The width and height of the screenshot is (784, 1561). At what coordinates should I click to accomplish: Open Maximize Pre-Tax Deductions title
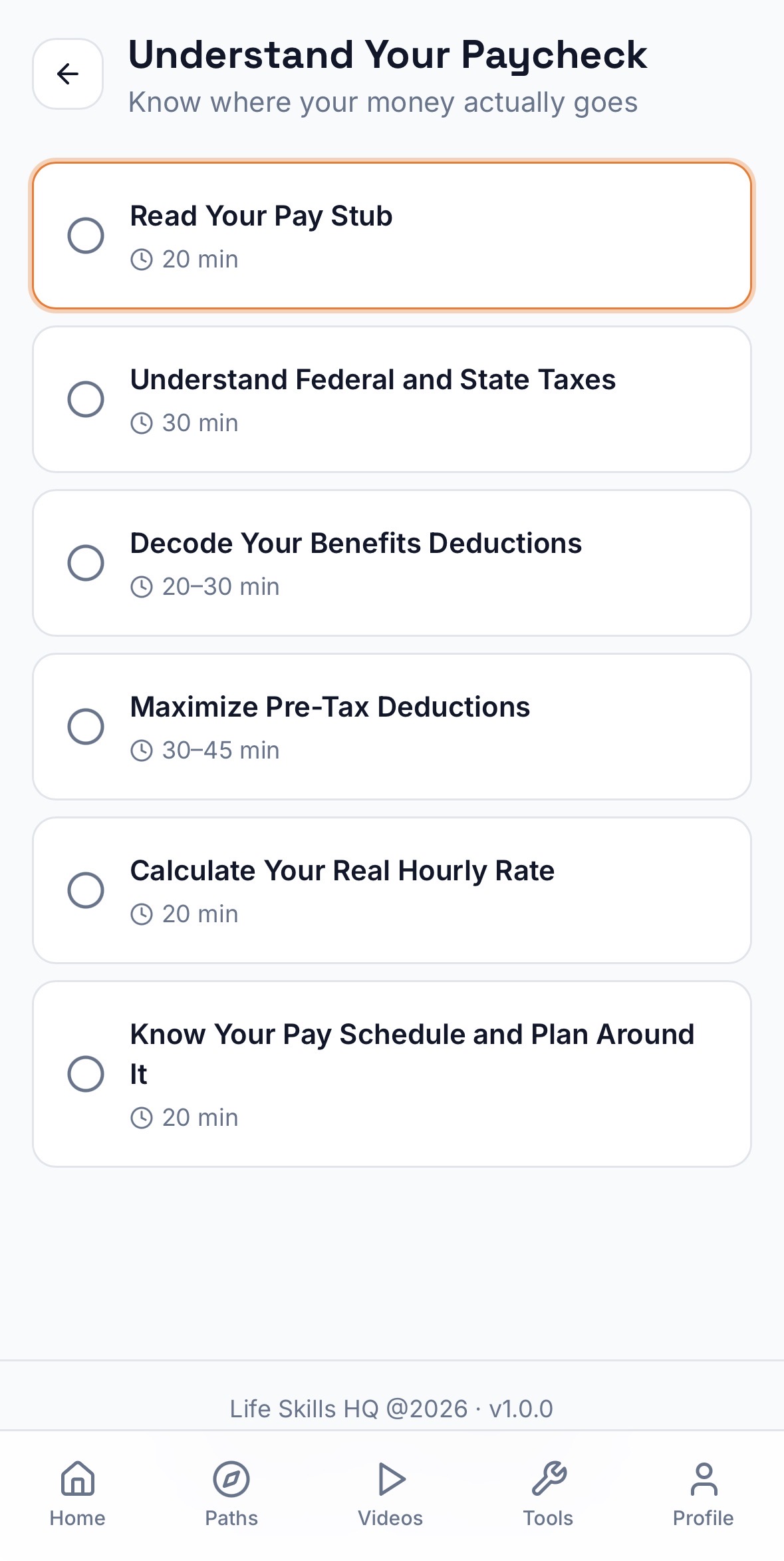pyautogui.click(x=330, y=707)
